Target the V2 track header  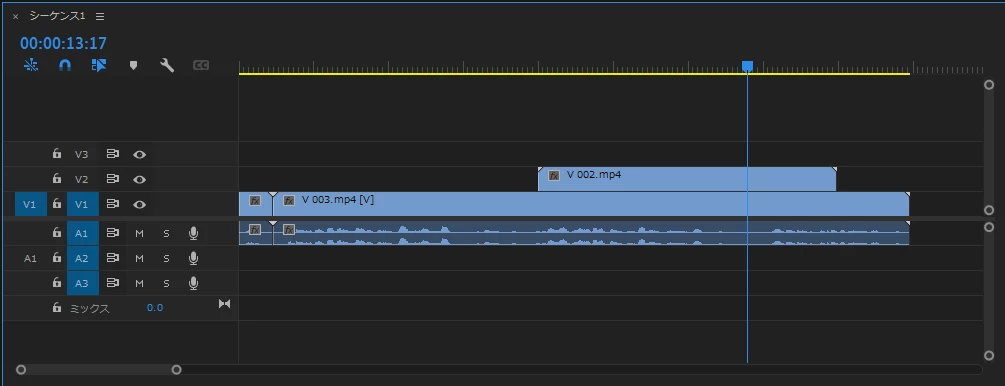click(x=81, y=180)
